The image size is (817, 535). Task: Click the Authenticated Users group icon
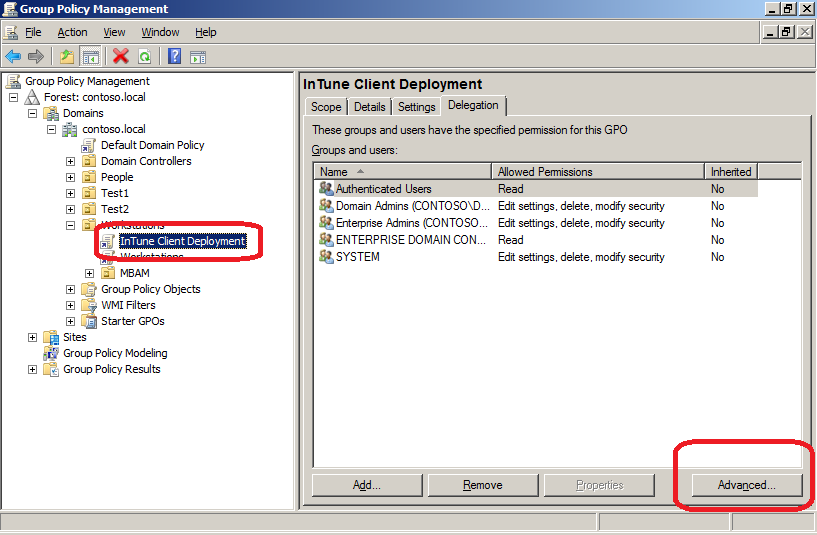pos(326,189)
